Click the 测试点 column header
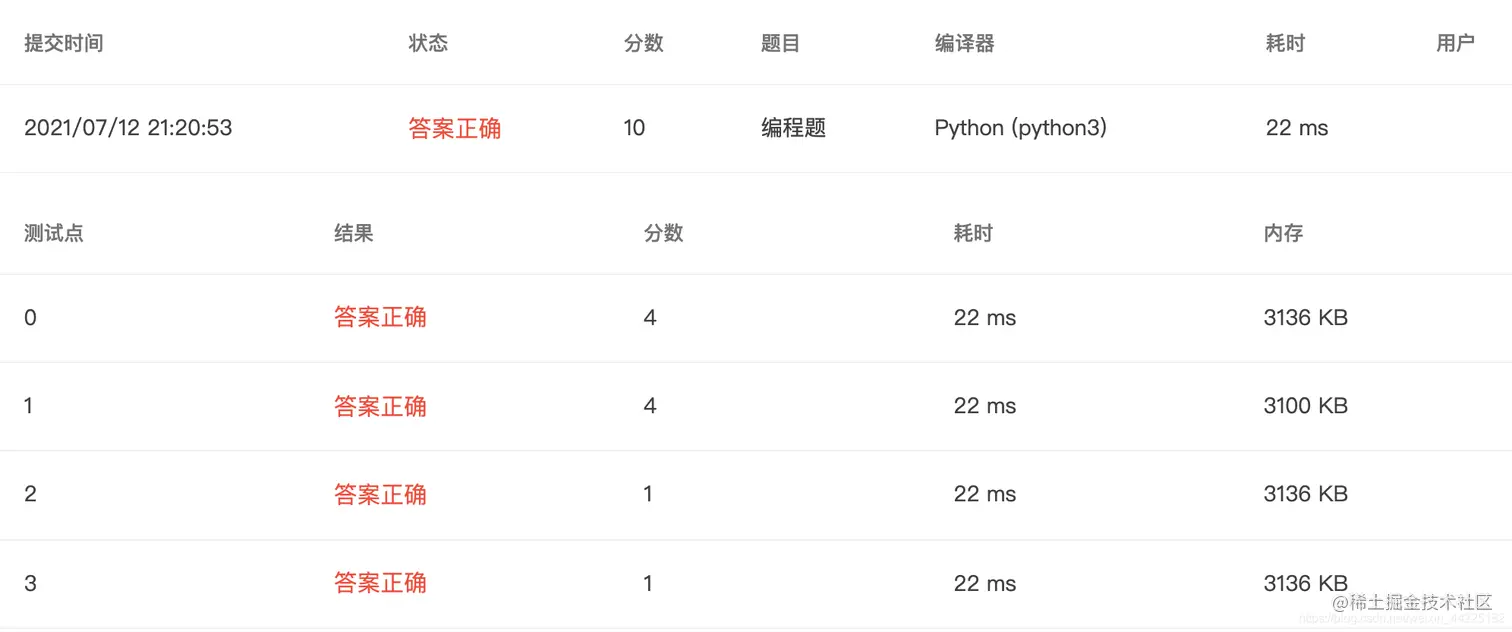Screen dimensions: 1512x632 point(54,233)
